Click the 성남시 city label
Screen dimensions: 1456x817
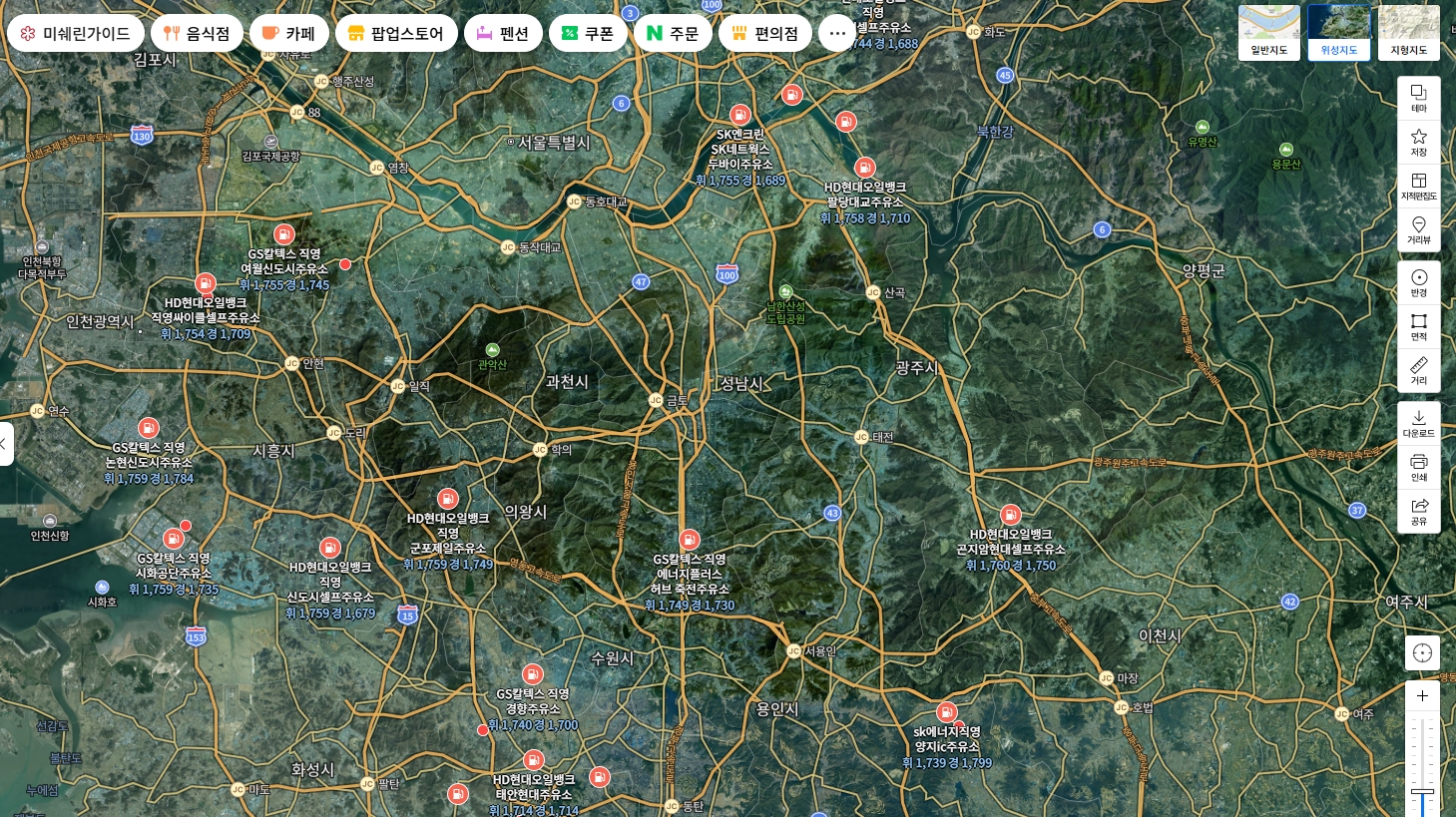click(x=741, y=383)
